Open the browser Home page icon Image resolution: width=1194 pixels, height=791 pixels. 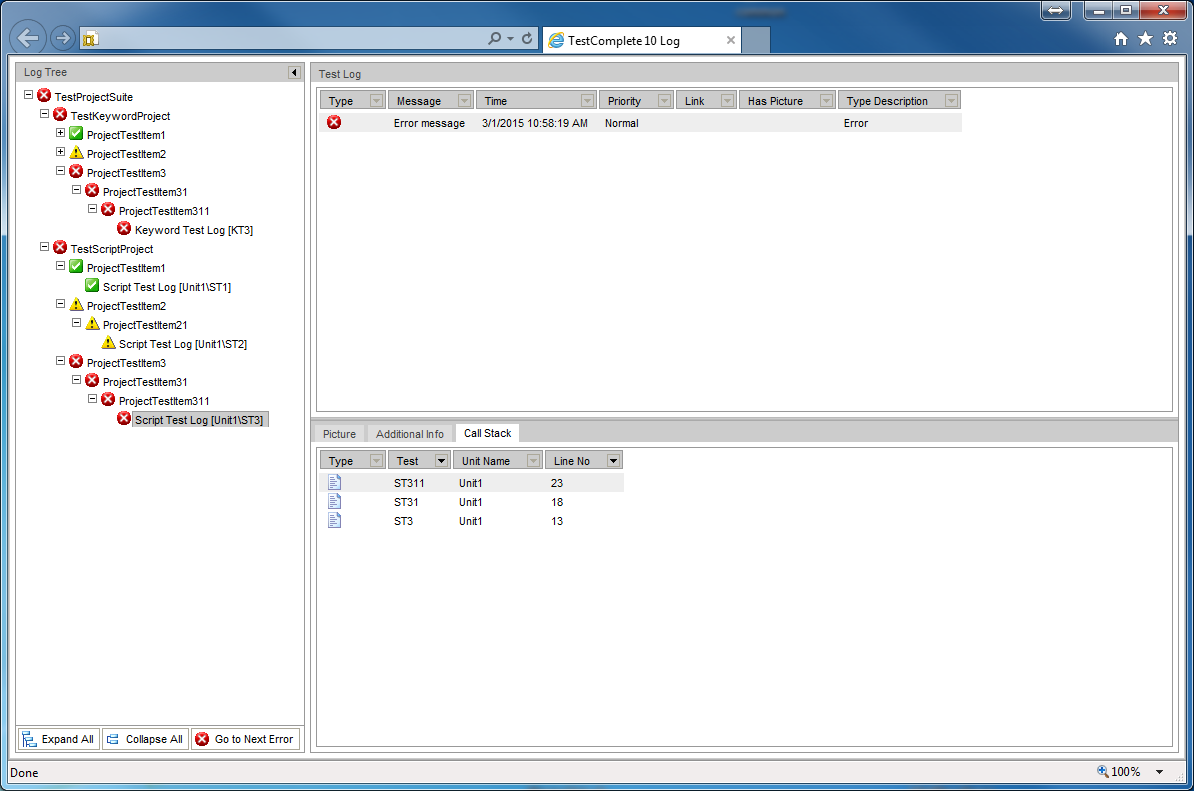point(1121,39)
